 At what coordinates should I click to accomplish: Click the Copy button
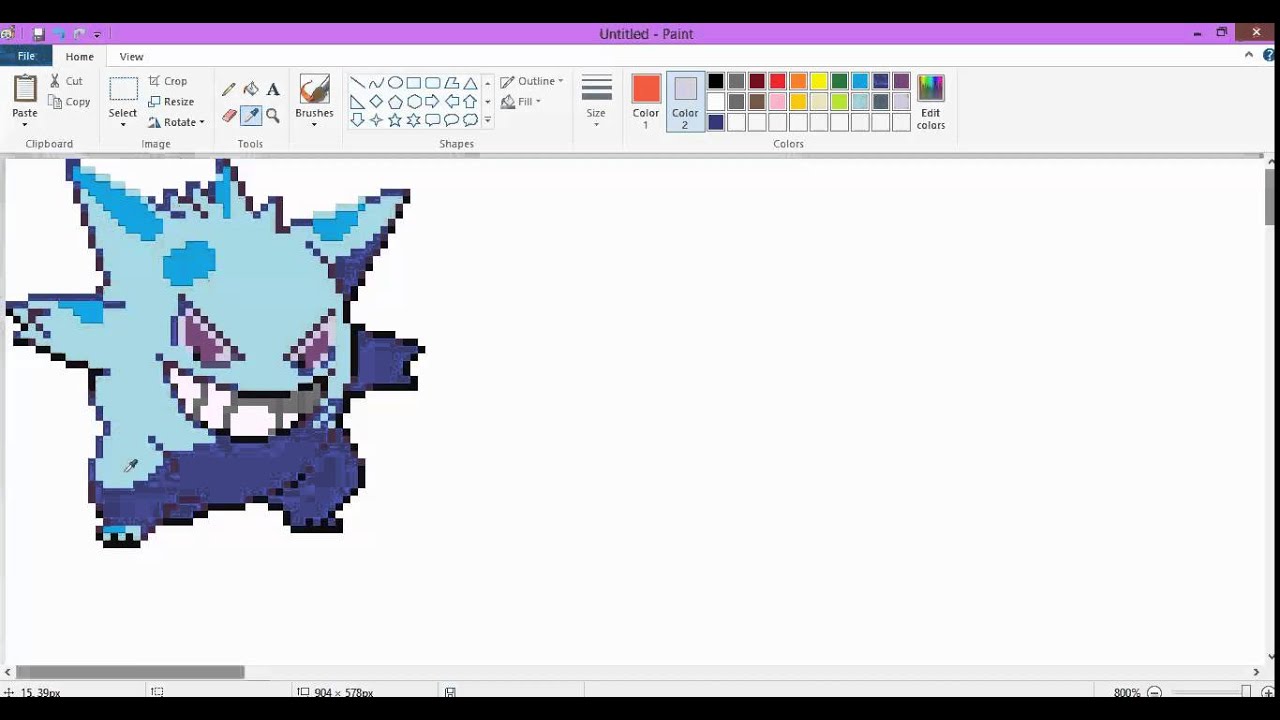tap(69, 102)
